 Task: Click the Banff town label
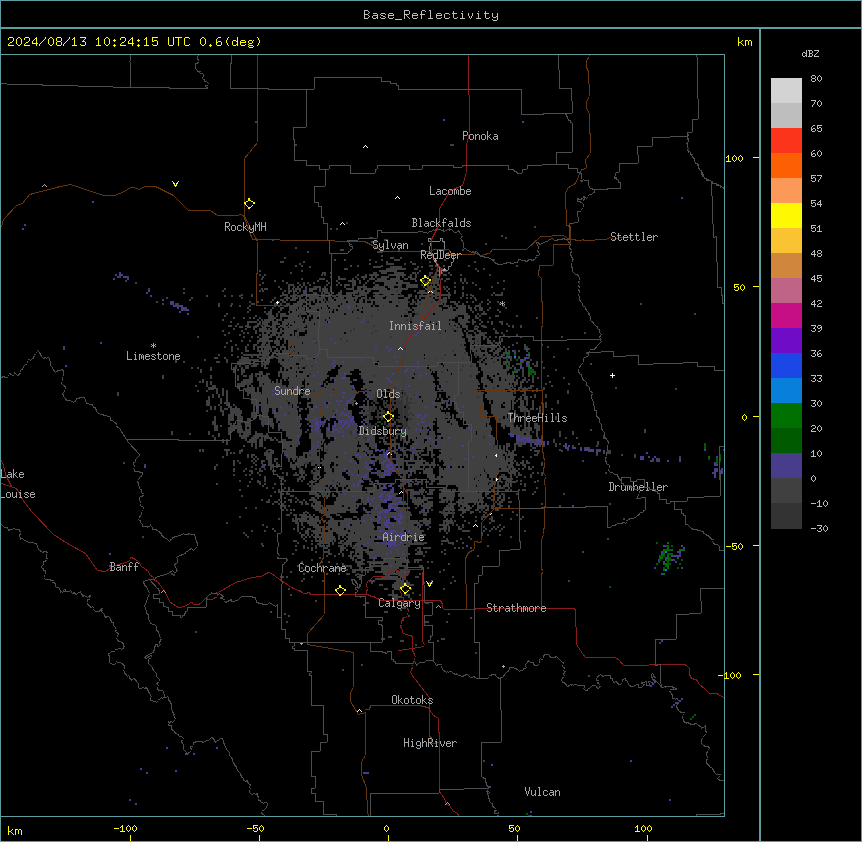pos(124,567)
